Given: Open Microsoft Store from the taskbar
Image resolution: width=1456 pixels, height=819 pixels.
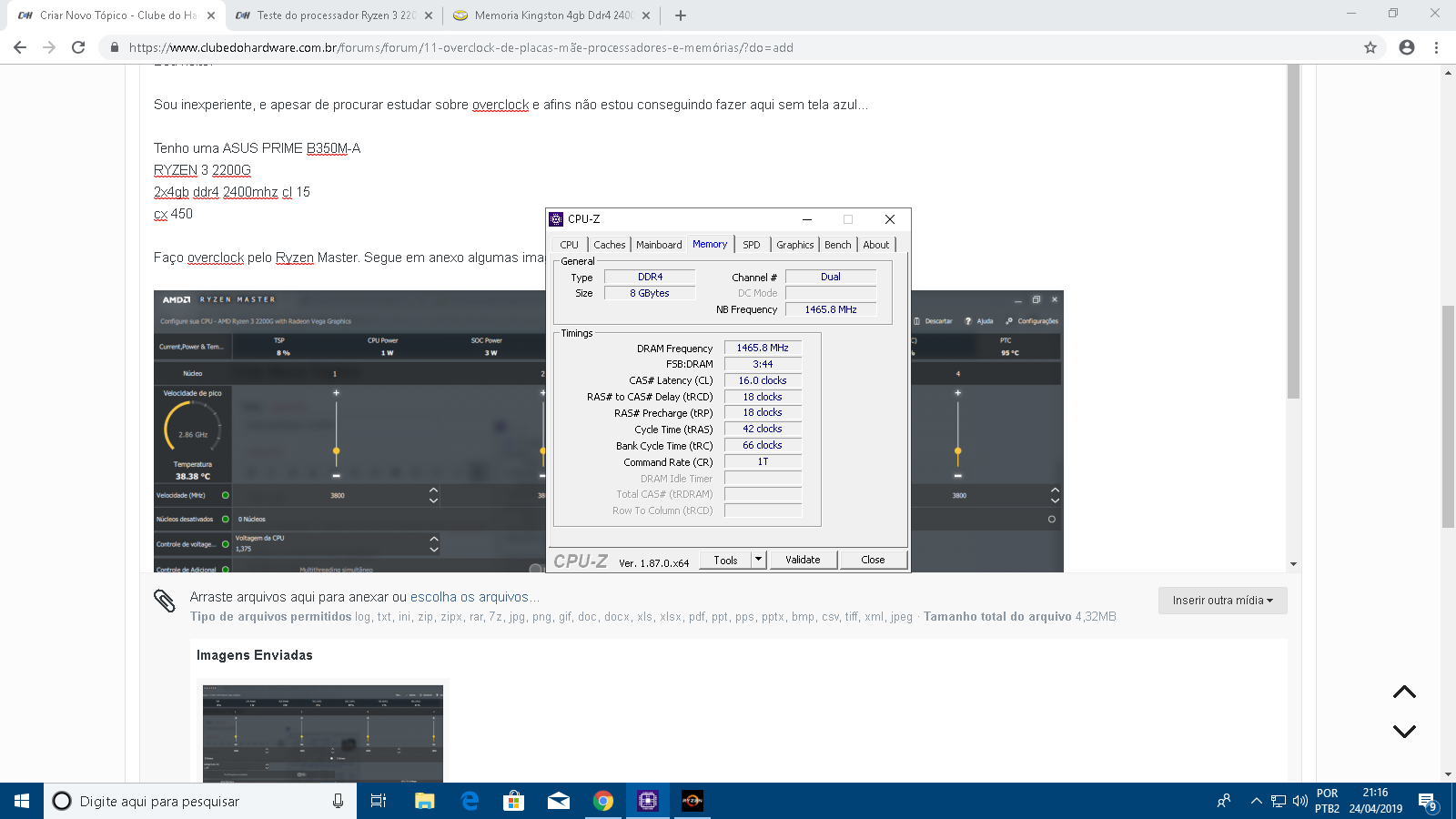Looking at the screenshot, I should (514, 801).
